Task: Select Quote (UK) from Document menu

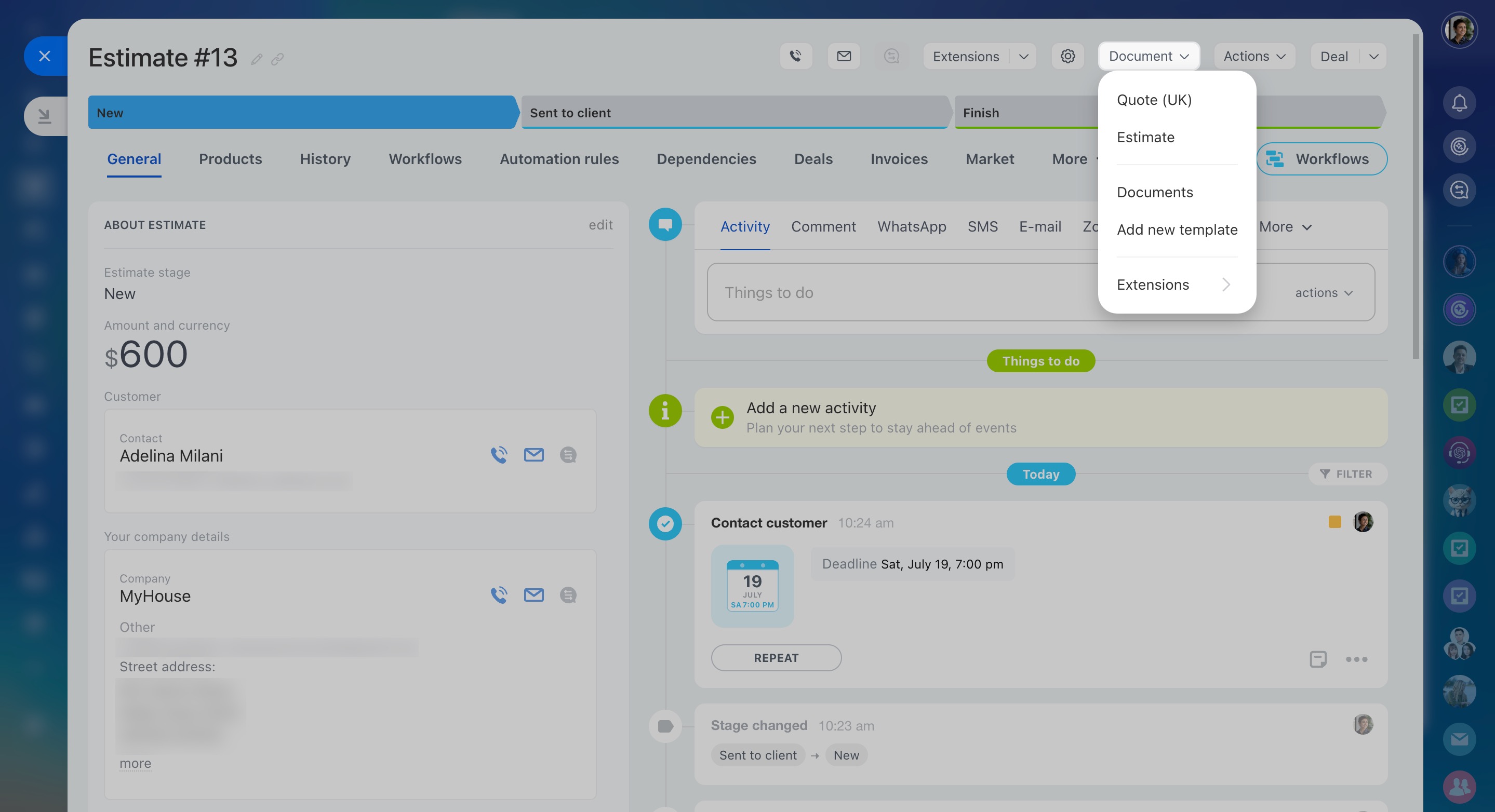Action: click(1154, 100)
